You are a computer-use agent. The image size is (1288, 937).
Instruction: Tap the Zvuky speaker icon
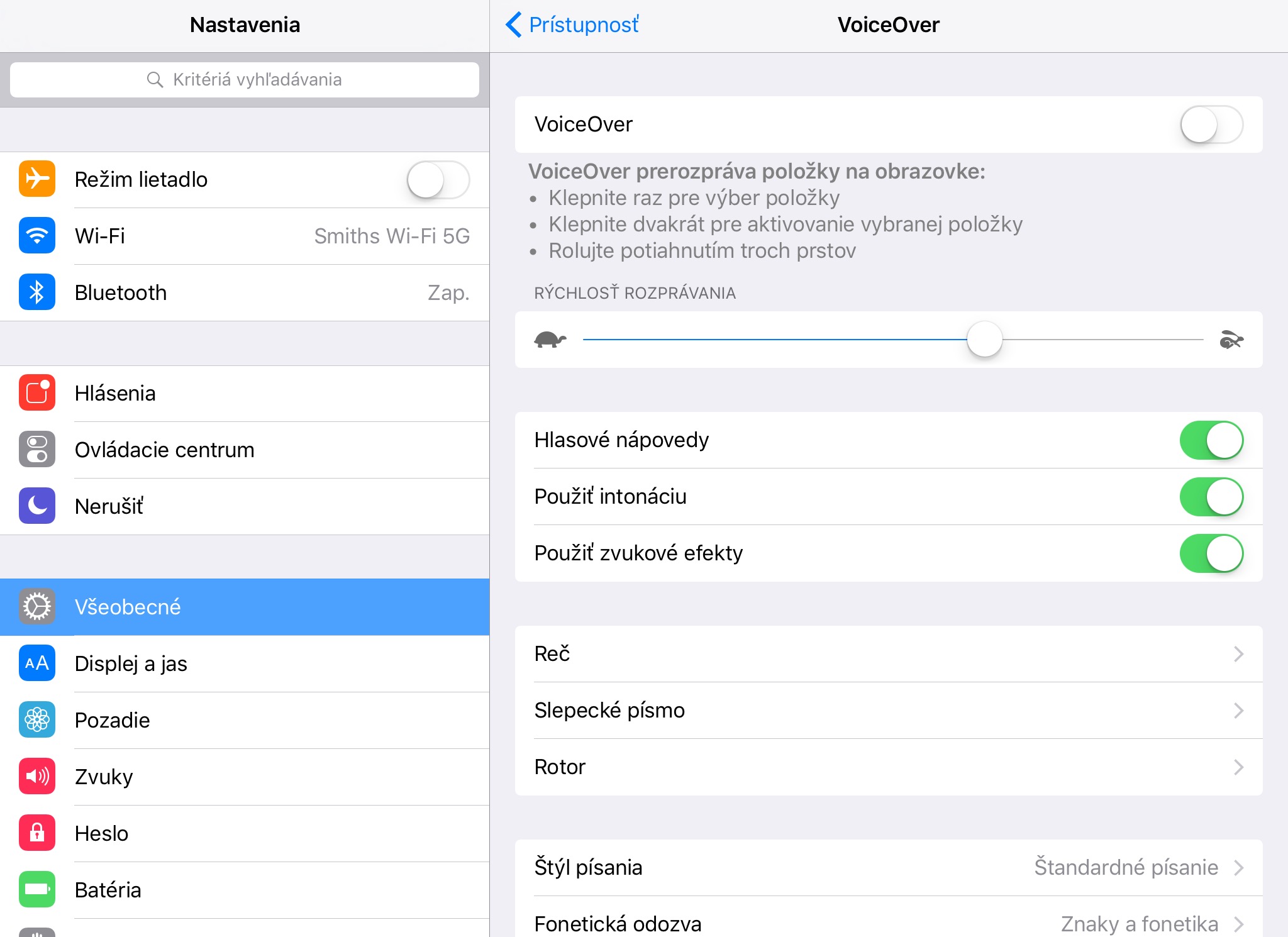click(x=37, y=777)
